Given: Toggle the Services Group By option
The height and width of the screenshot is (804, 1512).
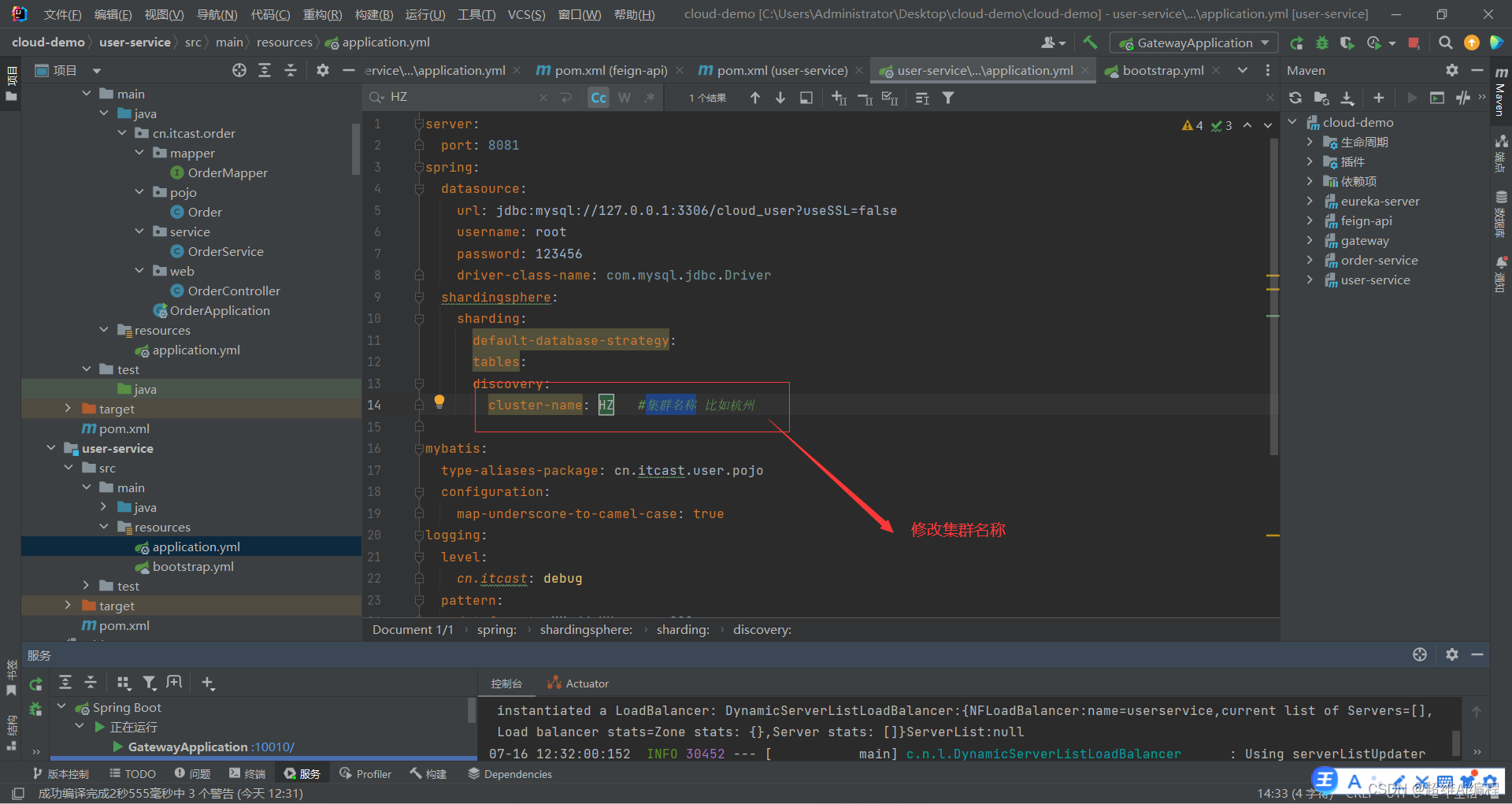Looking at the screenshot, I should (x=124, y=683).
